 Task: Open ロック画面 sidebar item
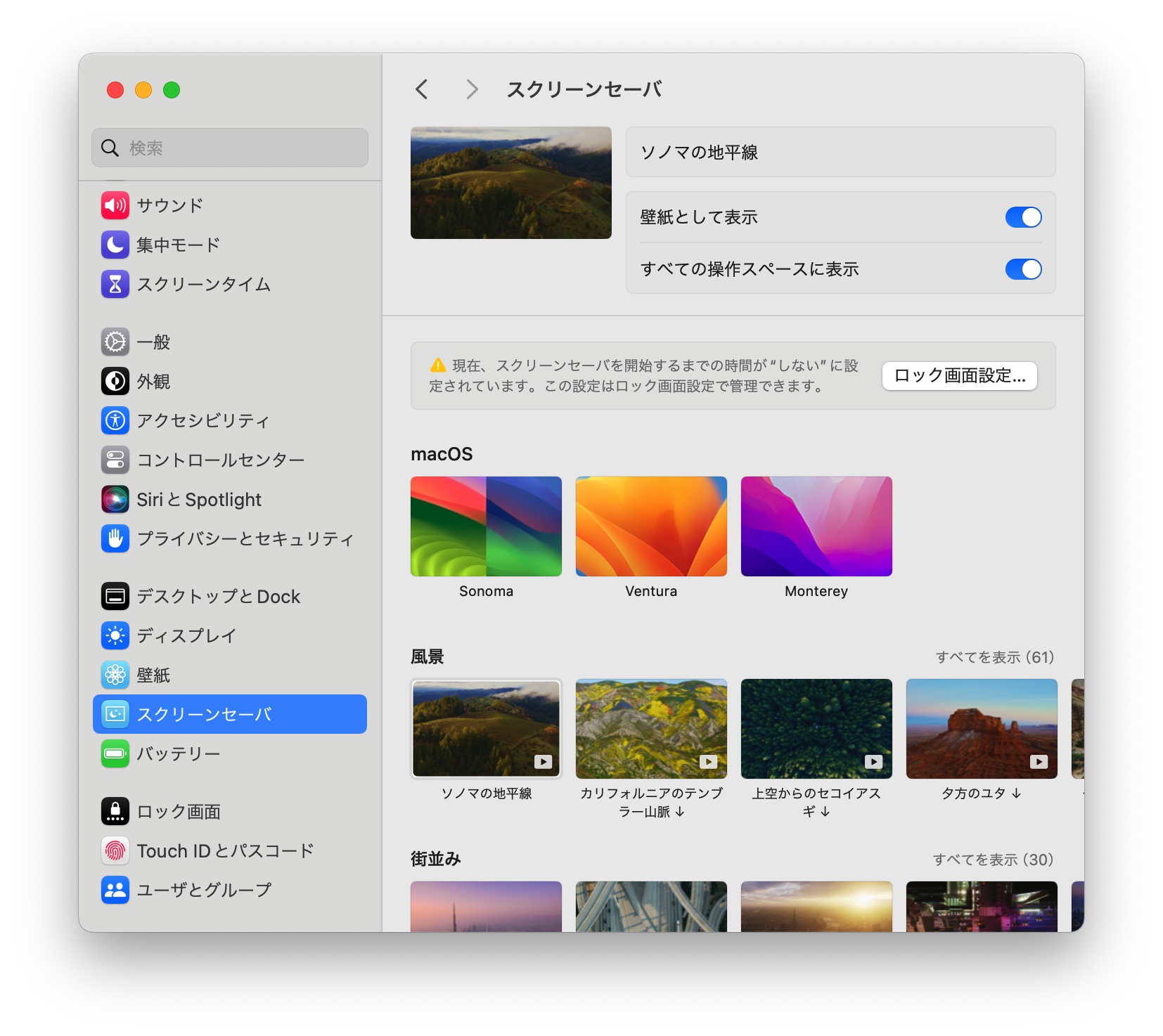pos(230,811)
